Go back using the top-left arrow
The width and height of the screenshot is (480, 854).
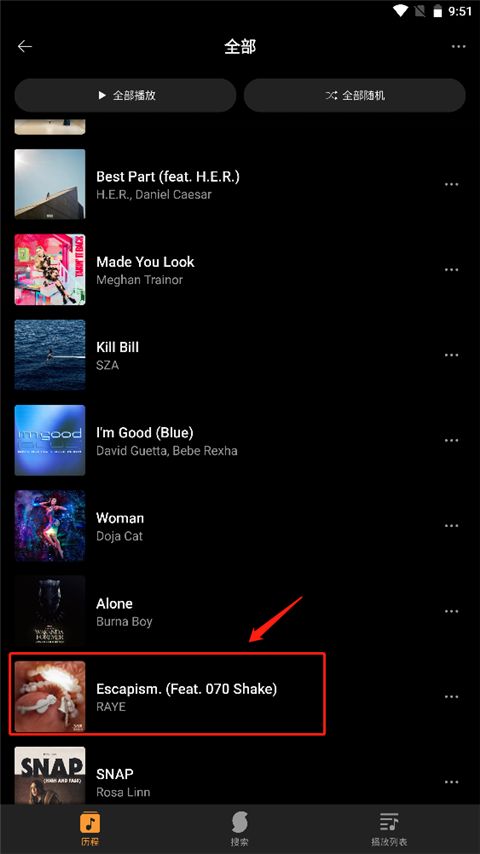(x=25, y=47)
